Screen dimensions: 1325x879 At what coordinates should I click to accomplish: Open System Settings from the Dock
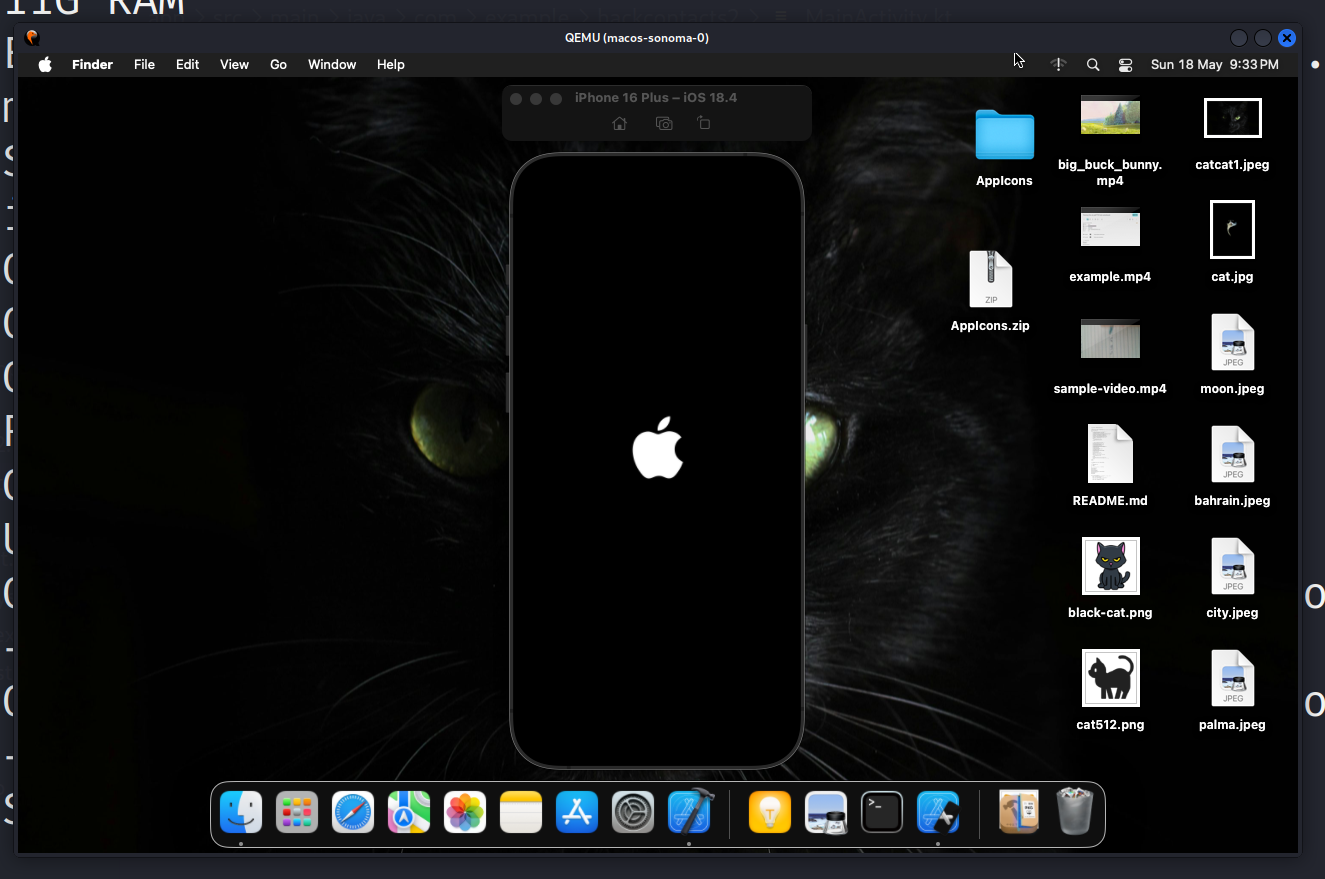(x=633, y=812)
